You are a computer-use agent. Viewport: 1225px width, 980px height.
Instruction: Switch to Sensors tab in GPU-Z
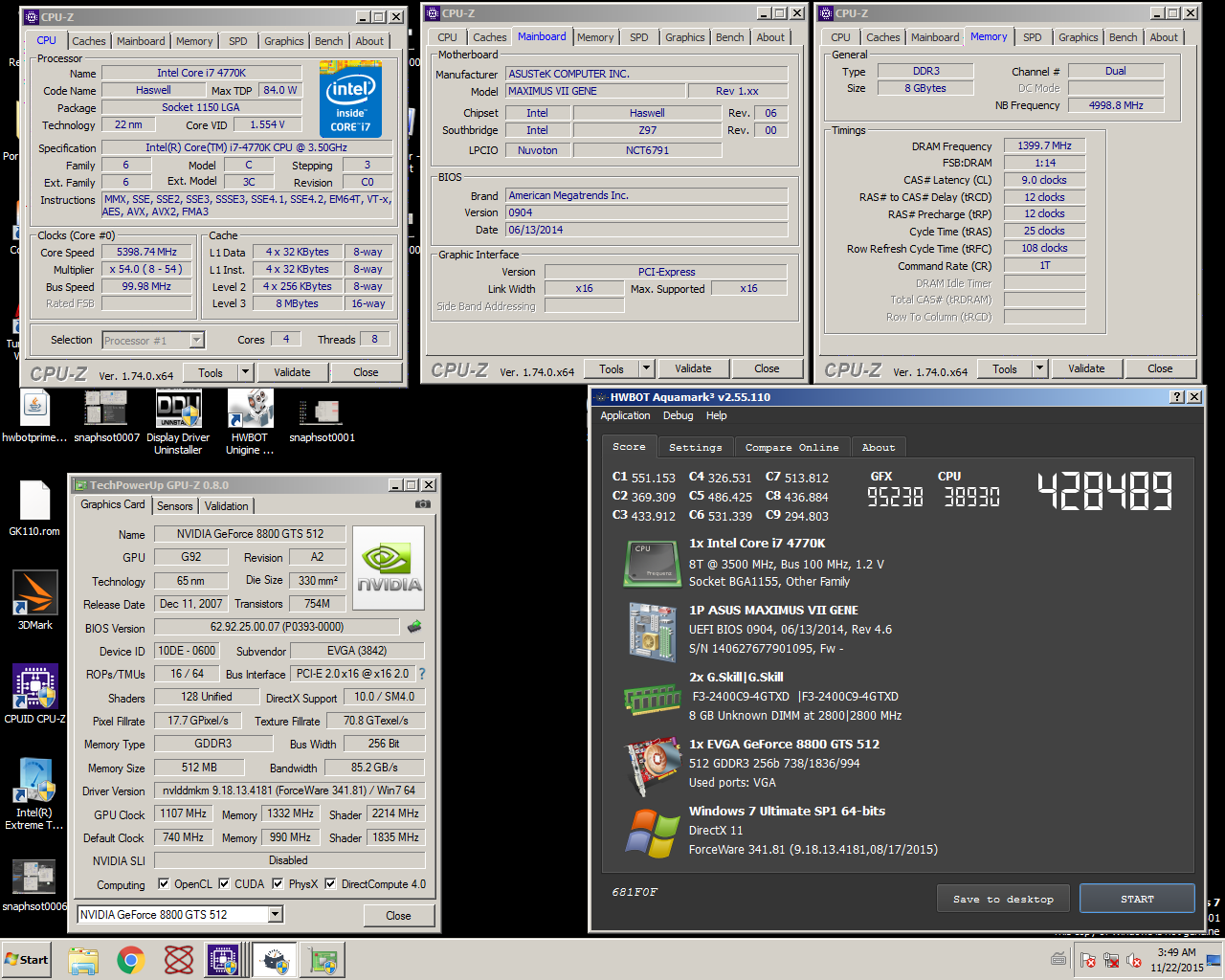(x=175, y=506)
